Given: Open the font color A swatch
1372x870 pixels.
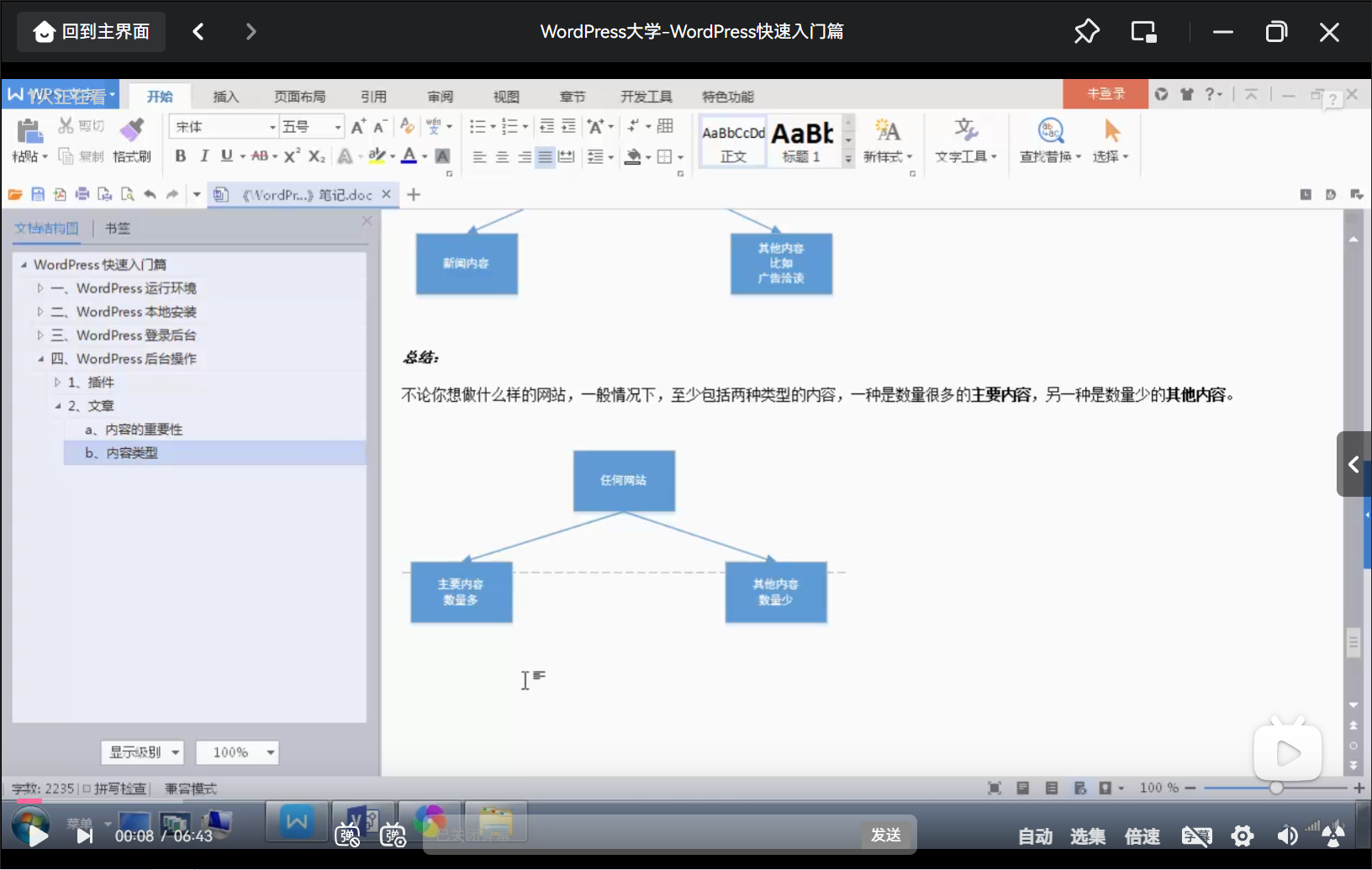Looking at the screenshot, I should click(x=409, y=156).
